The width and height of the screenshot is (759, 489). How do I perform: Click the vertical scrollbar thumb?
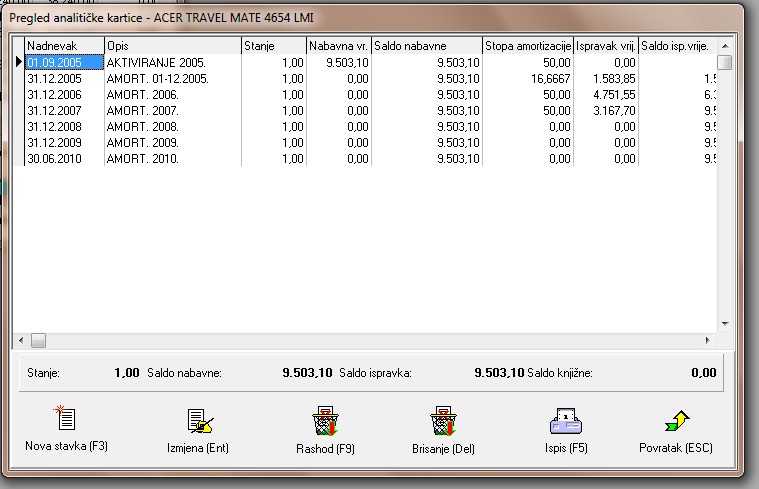(725, 62)
